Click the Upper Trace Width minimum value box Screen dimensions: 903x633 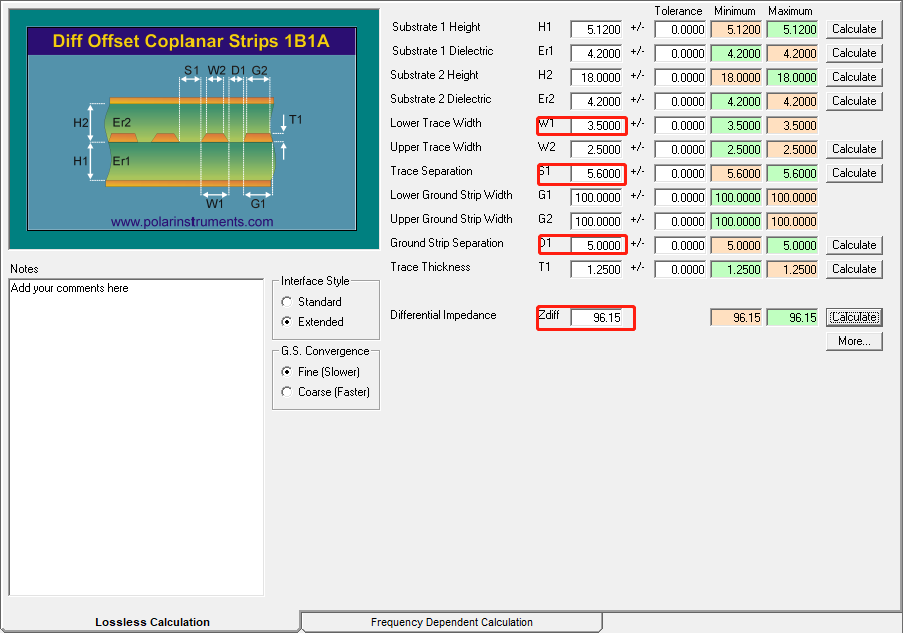[735, 150]
